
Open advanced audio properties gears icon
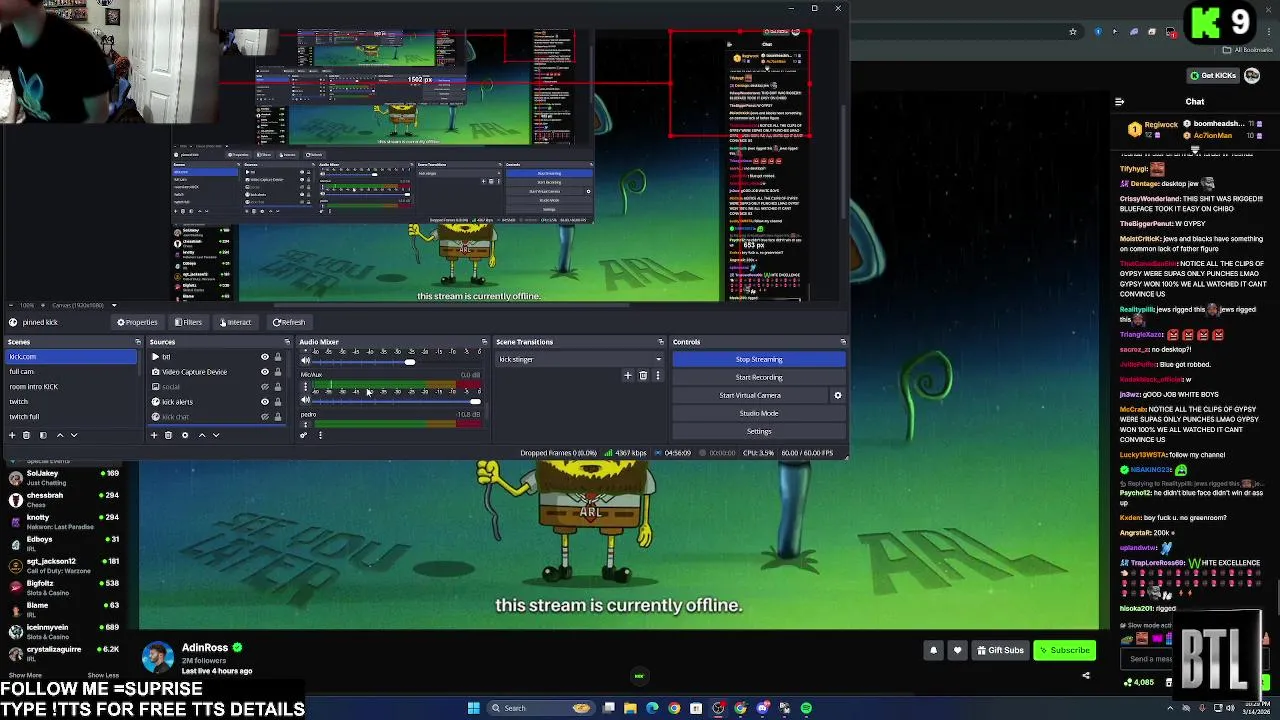[x=304, y=435]
